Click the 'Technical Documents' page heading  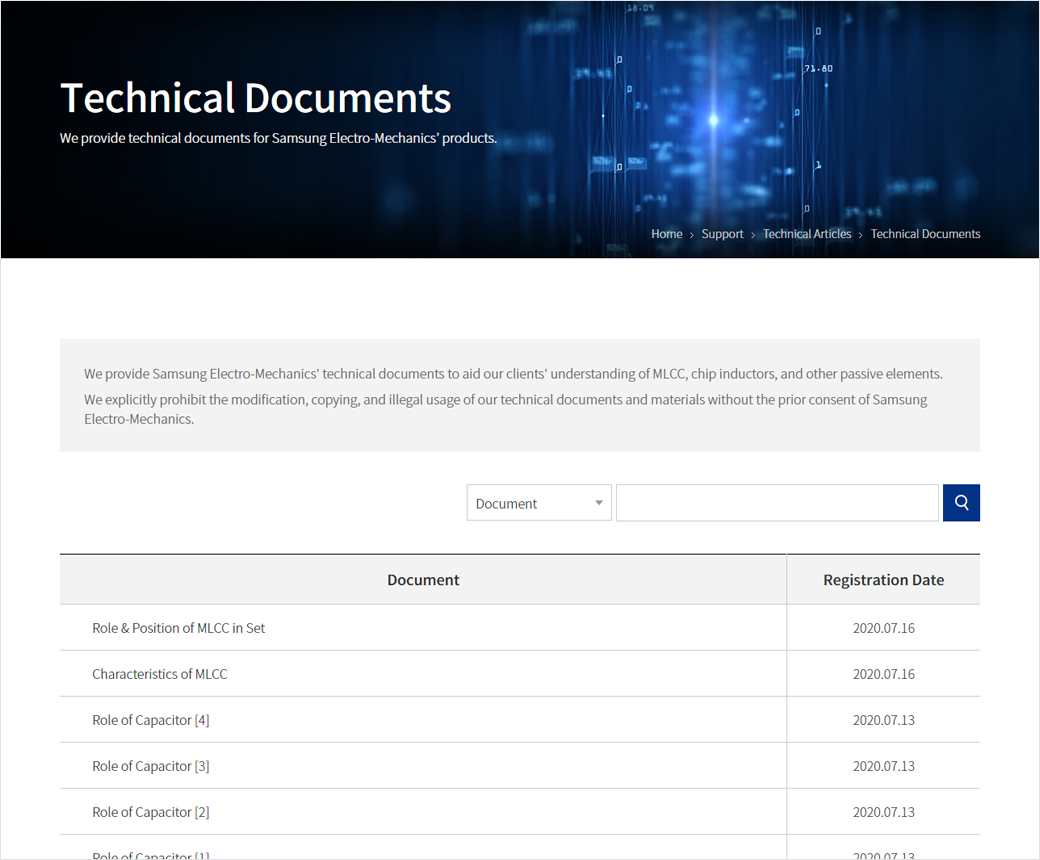tap(255, 98)
